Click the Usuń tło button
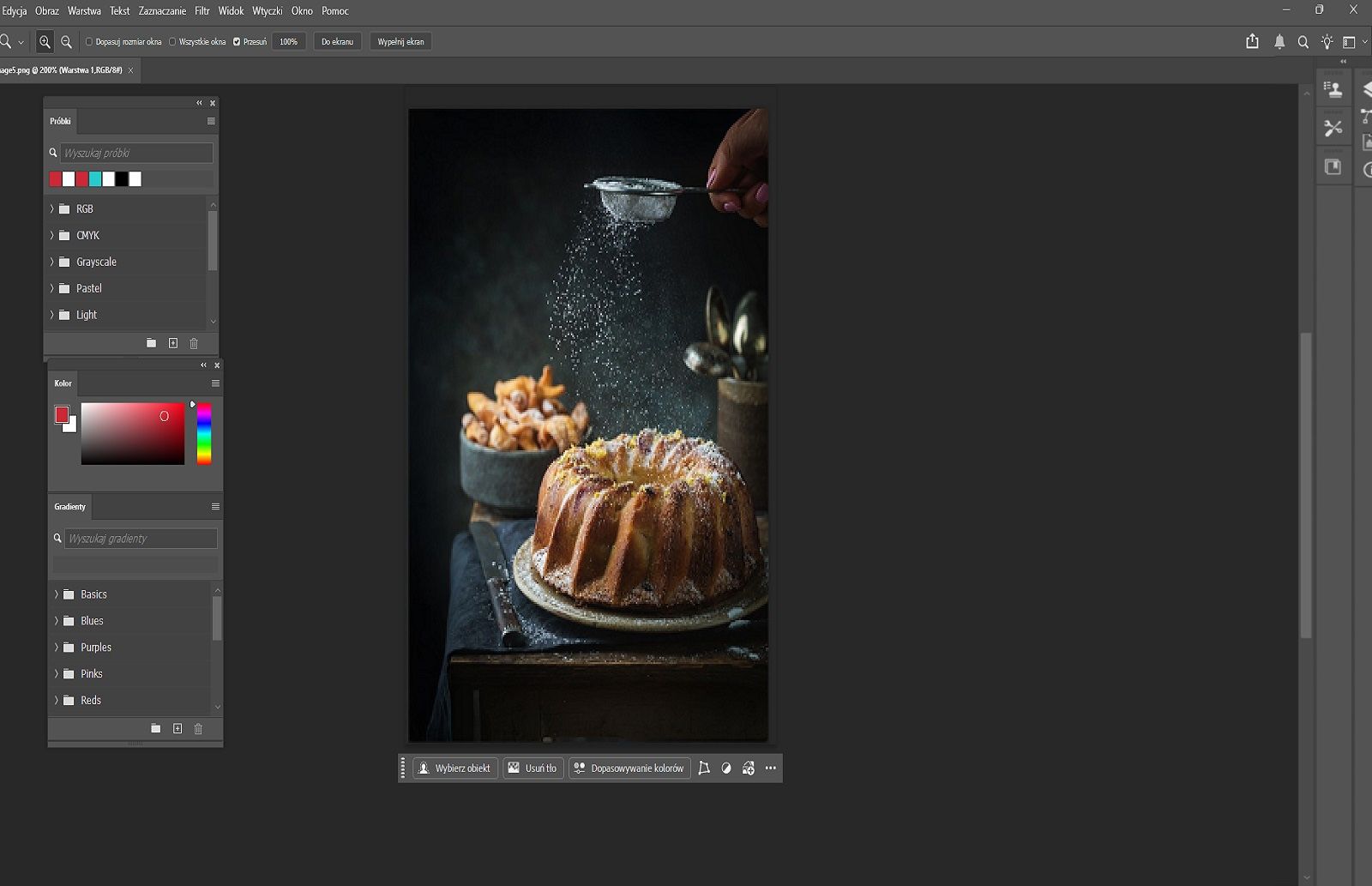The image size is (1372, 886). pyautogui.click(x=533, y=768)
